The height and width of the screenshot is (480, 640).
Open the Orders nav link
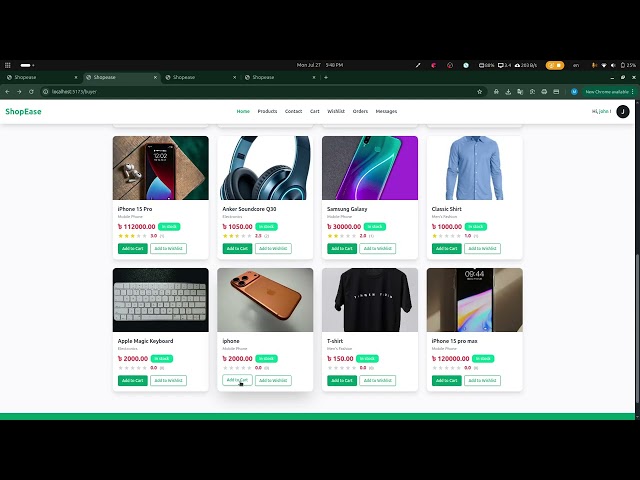(360, 111)
